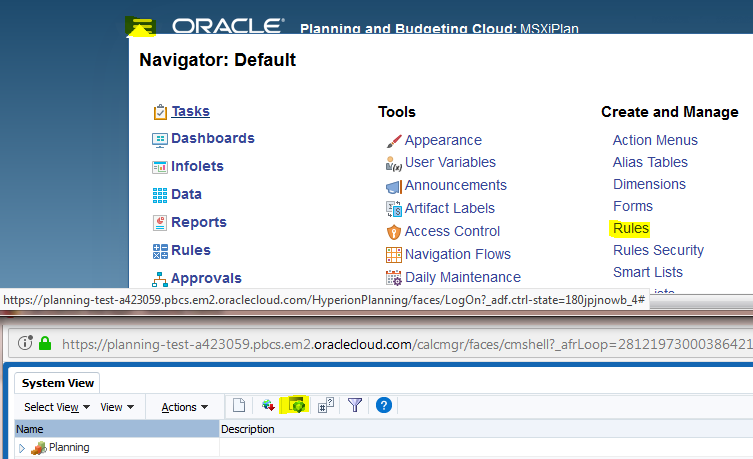
Task: Open Daily Maintenance link
Action: point(462,278)
